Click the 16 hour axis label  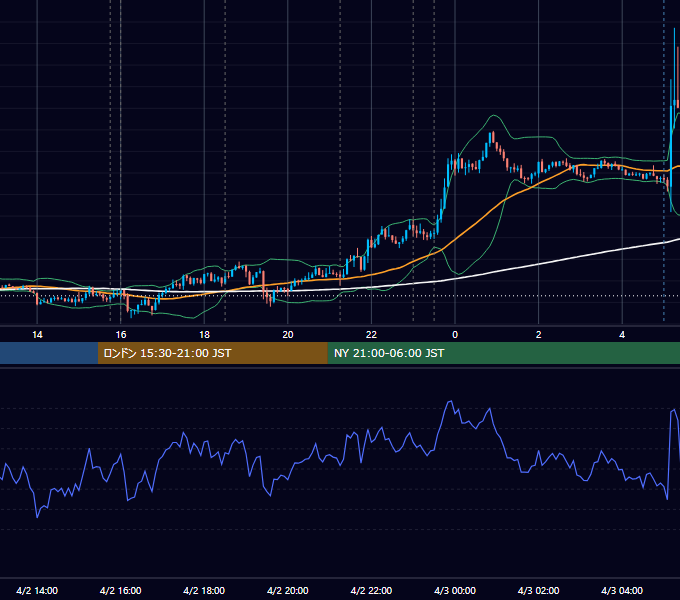pos(121,335)
